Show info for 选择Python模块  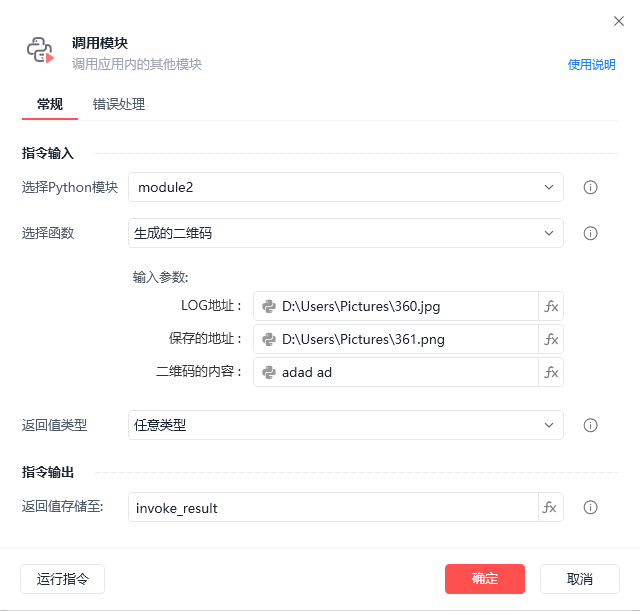point(590,187)
